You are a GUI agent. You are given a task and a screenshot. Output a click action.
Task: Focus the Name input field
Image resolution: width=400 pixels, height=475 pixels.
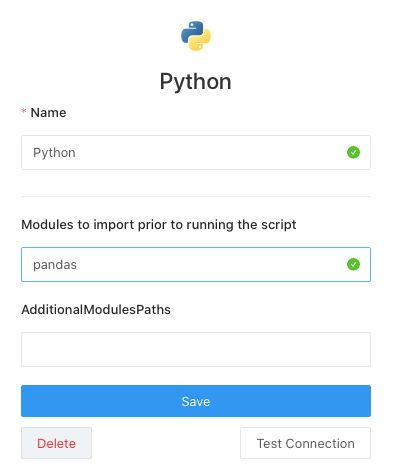[x=196, y=152]
